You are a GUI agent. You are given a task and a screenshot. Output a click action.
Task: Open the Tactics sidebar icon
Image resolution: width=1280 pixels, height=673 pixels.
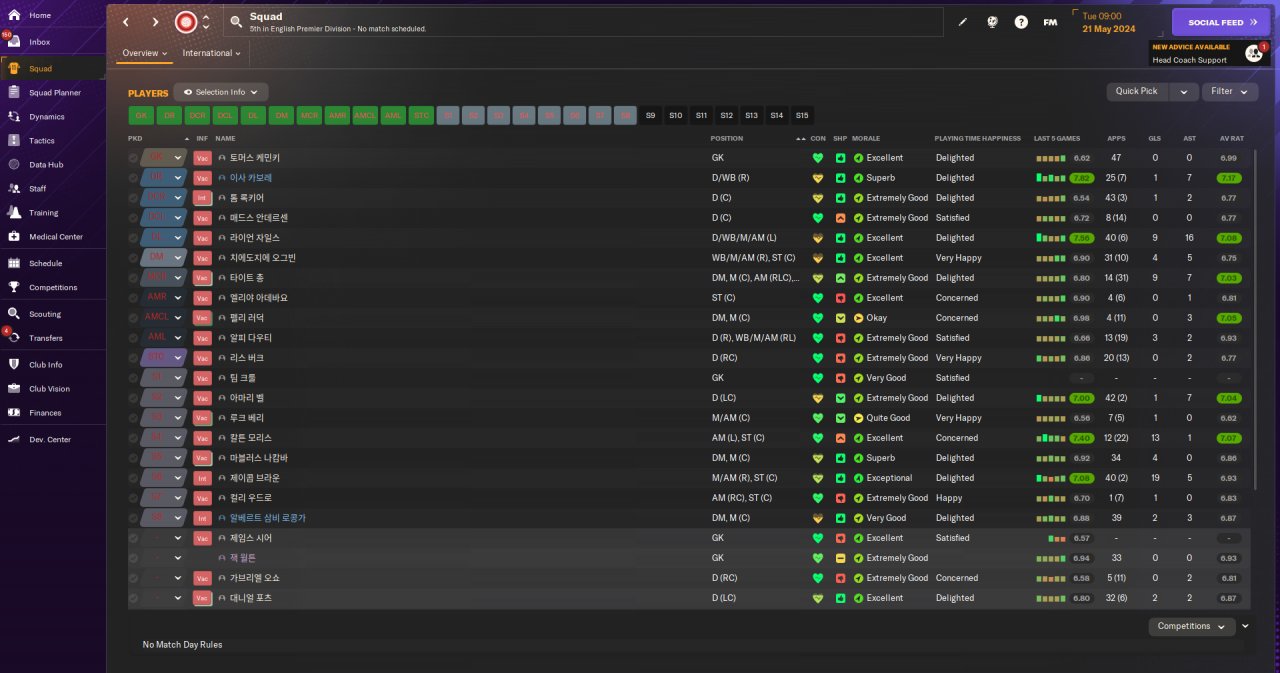tap(14, 140)
